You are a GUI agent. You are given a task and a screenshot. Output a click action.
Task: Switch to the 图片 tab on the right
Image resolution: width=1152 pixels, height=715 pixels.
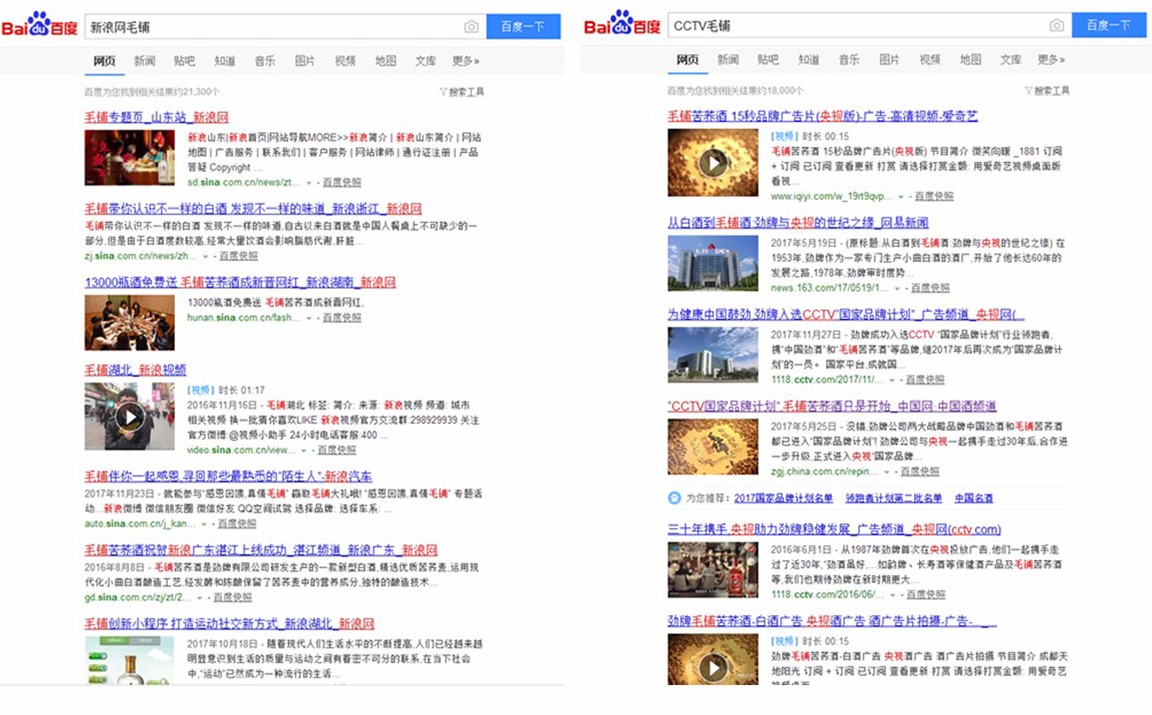pos(889,60)
